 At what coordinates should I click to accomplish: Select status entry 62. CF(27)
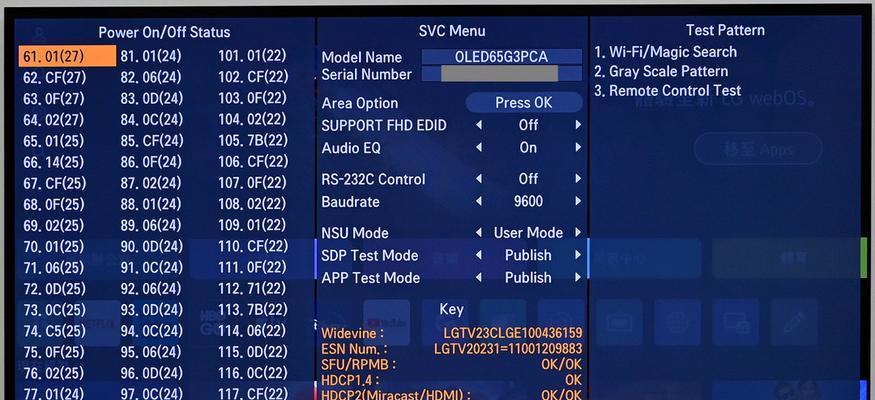[x=55, y=78]
